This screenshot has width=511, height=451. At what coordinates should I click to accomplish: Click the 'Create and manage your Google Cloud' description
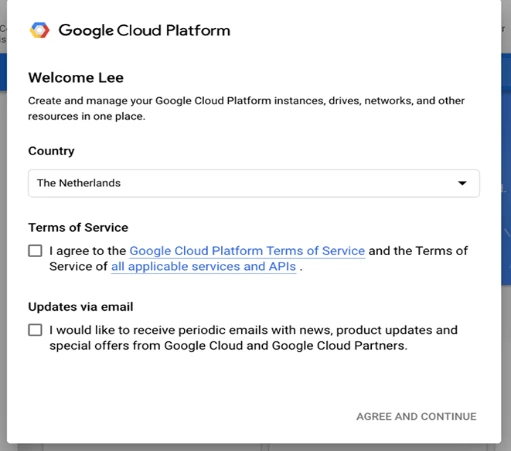246,108
